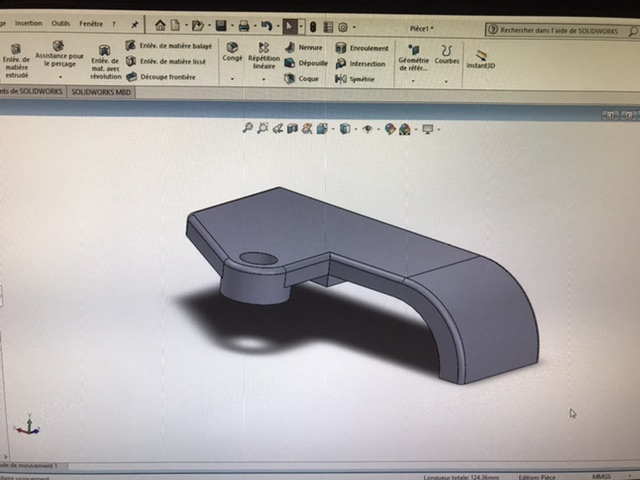Viewport: 640px width, 480px height.
Task: Click Zoom to Fit magnifier icon
Action: coord(249,128)
